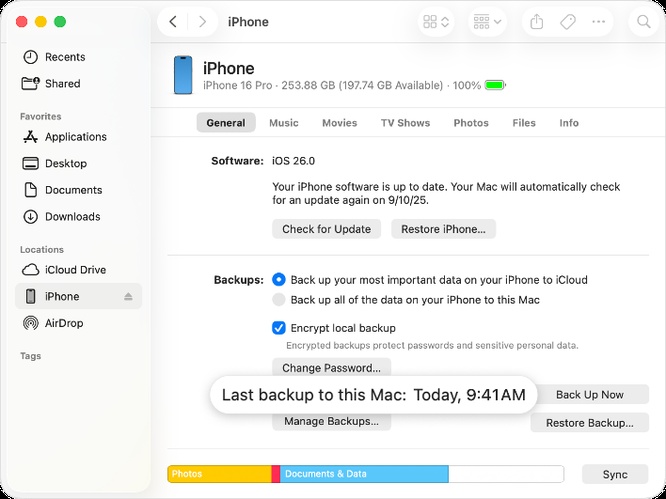The image size is (666, 499).
Task: Switch to the Files tab
Action: click(524, 123)
